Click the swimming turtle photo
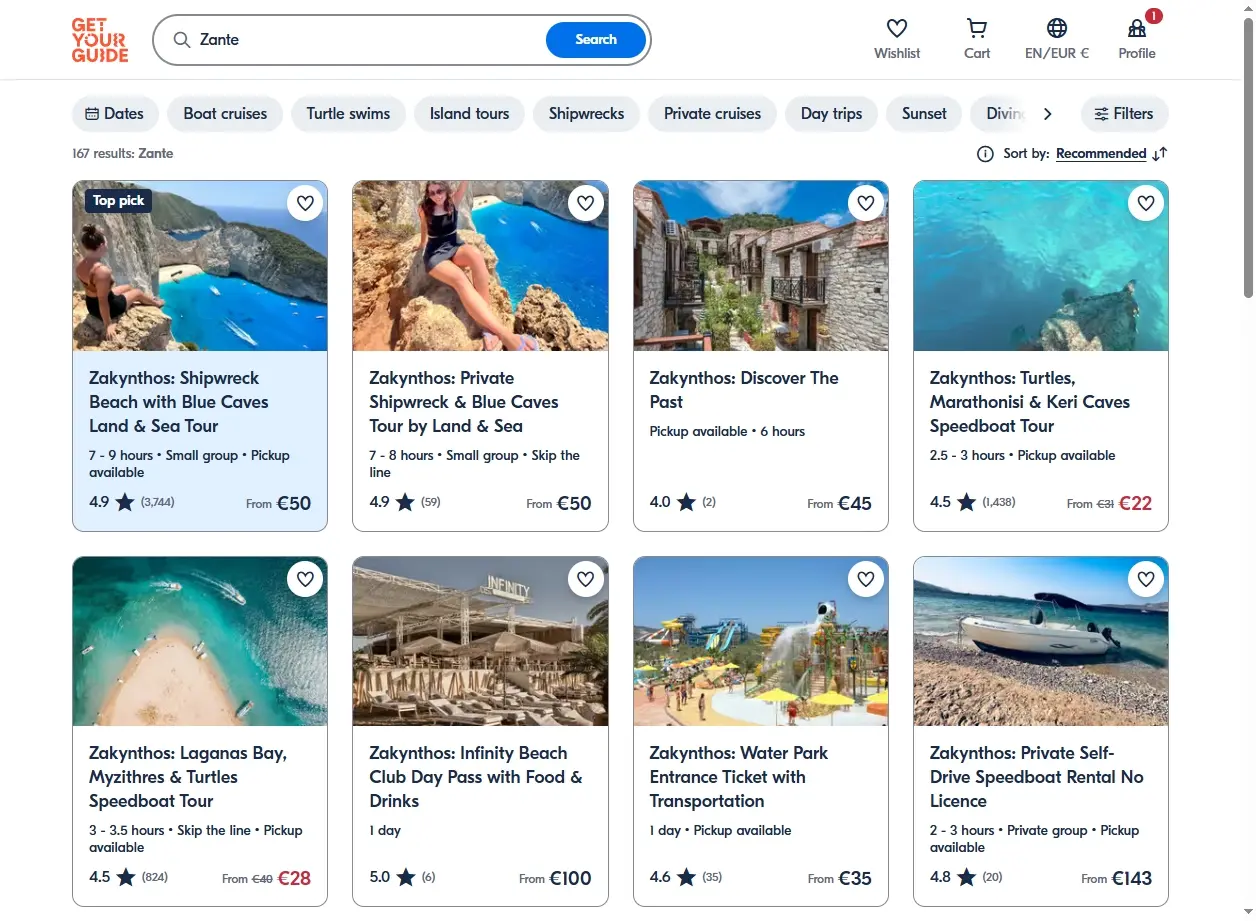The height and width of the screenshot is (921, 1256). 1041,266
